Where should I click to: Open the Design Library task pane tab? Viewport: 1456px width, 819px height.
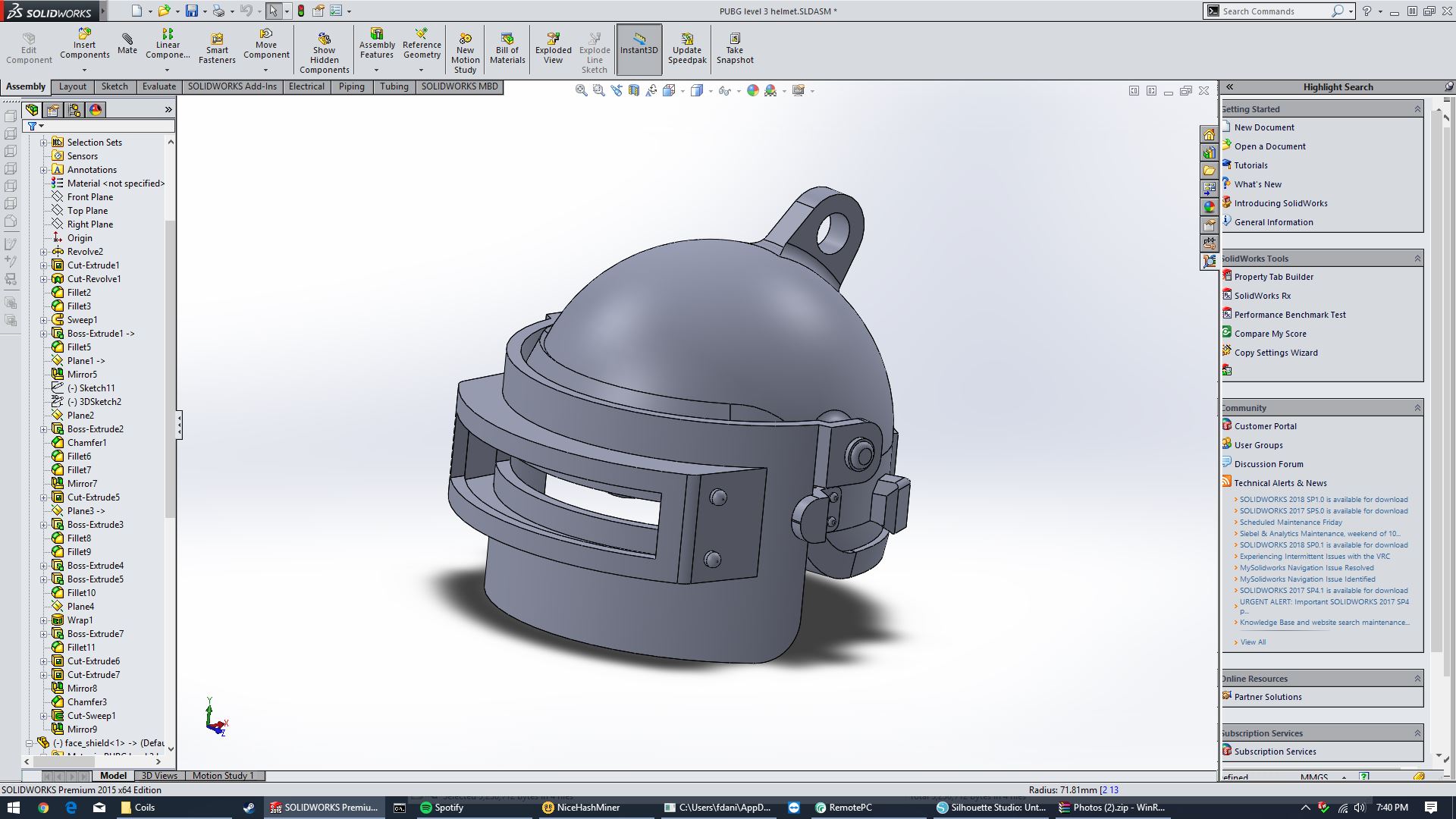point(1210,152)
